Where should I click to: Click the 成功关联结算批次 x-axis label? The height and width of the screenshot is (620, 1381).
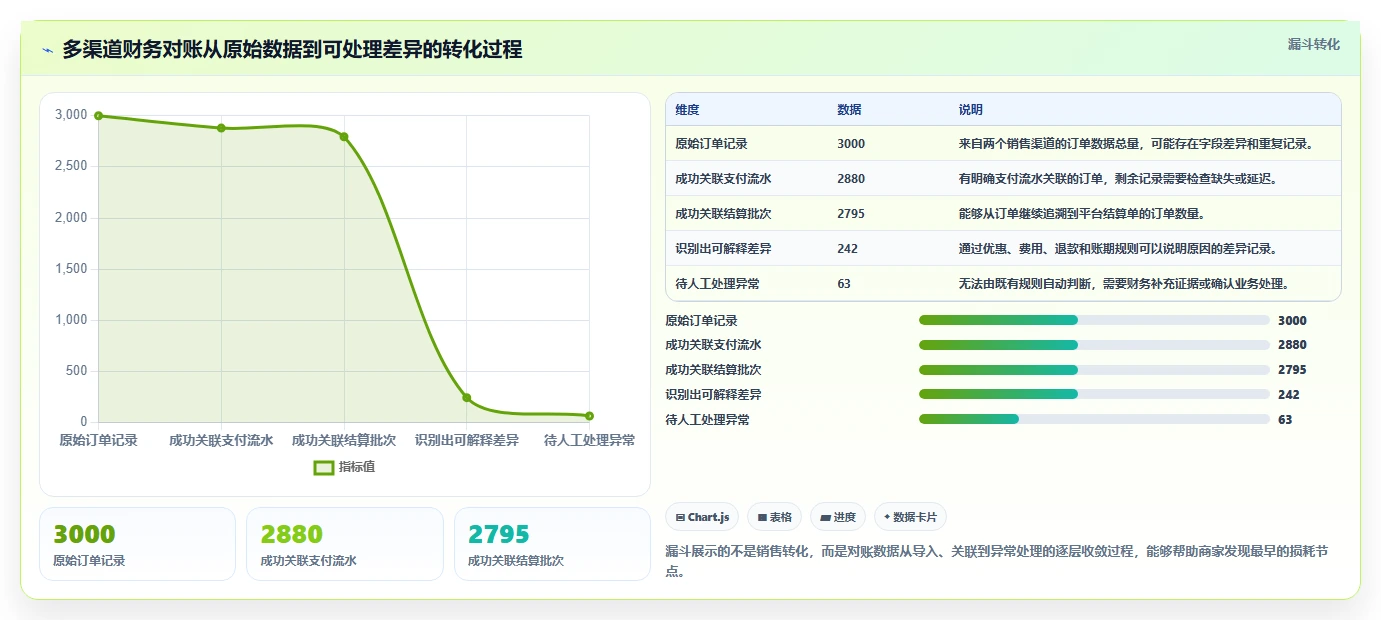pos(344,440)
